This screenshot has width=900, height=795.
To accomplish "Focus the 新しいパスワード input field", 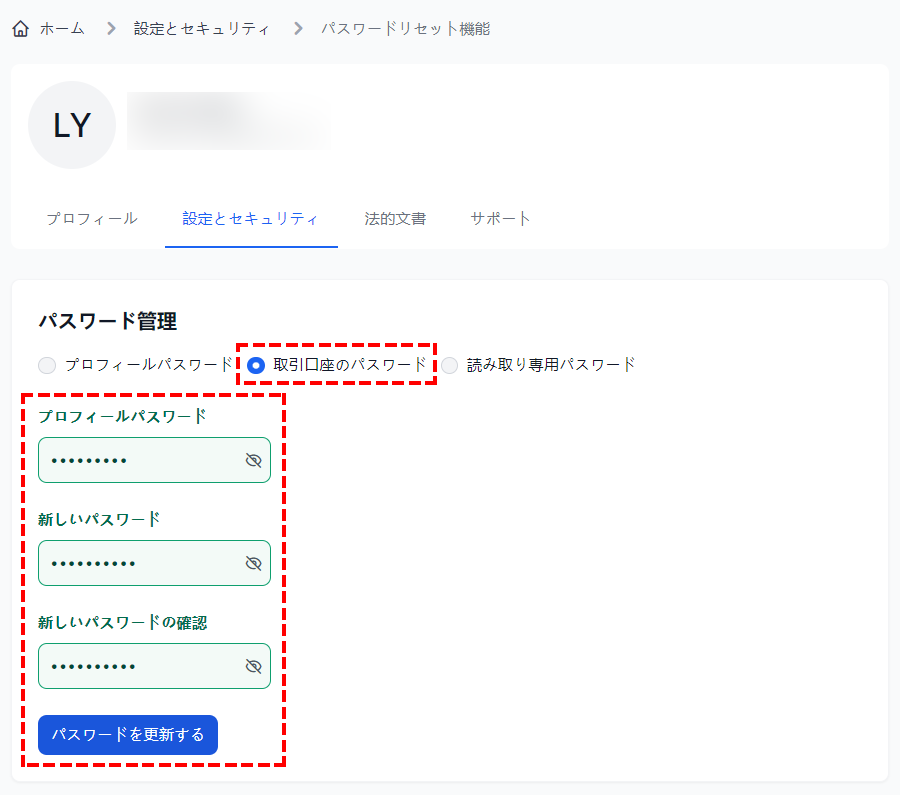I will click(154, 563).
